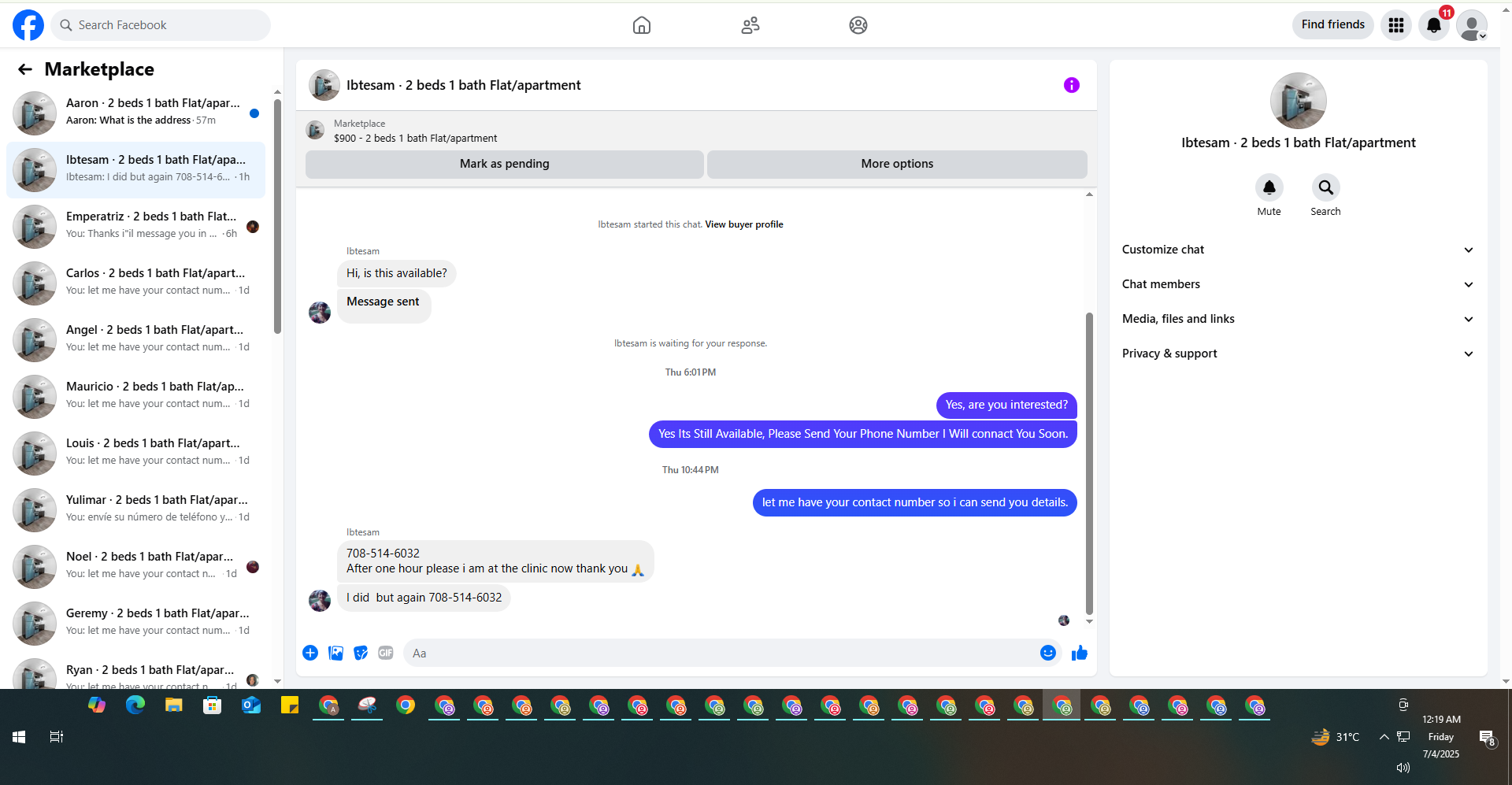
Task: Click the conversation list scrollbar
Action: (x=277, y=217)
